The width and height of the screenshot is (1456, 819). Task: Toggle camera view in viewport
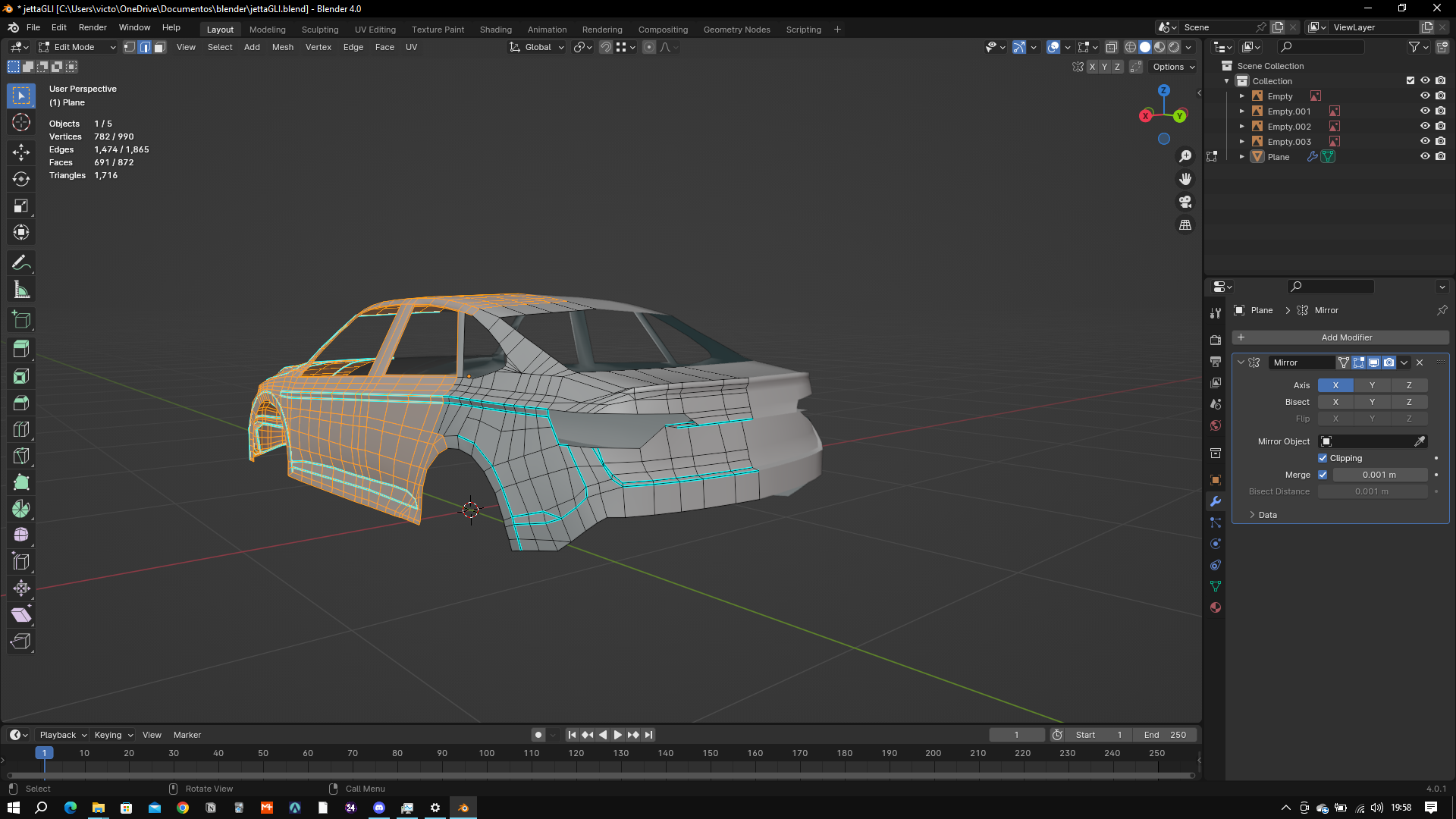(x=1185, y=202)
